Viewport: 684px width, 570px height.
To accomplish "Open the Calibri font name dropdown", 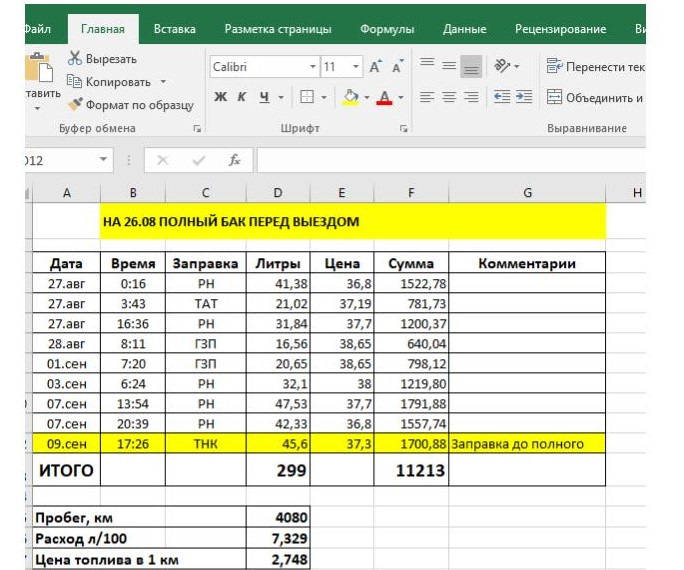I will (x=312, y=67).
